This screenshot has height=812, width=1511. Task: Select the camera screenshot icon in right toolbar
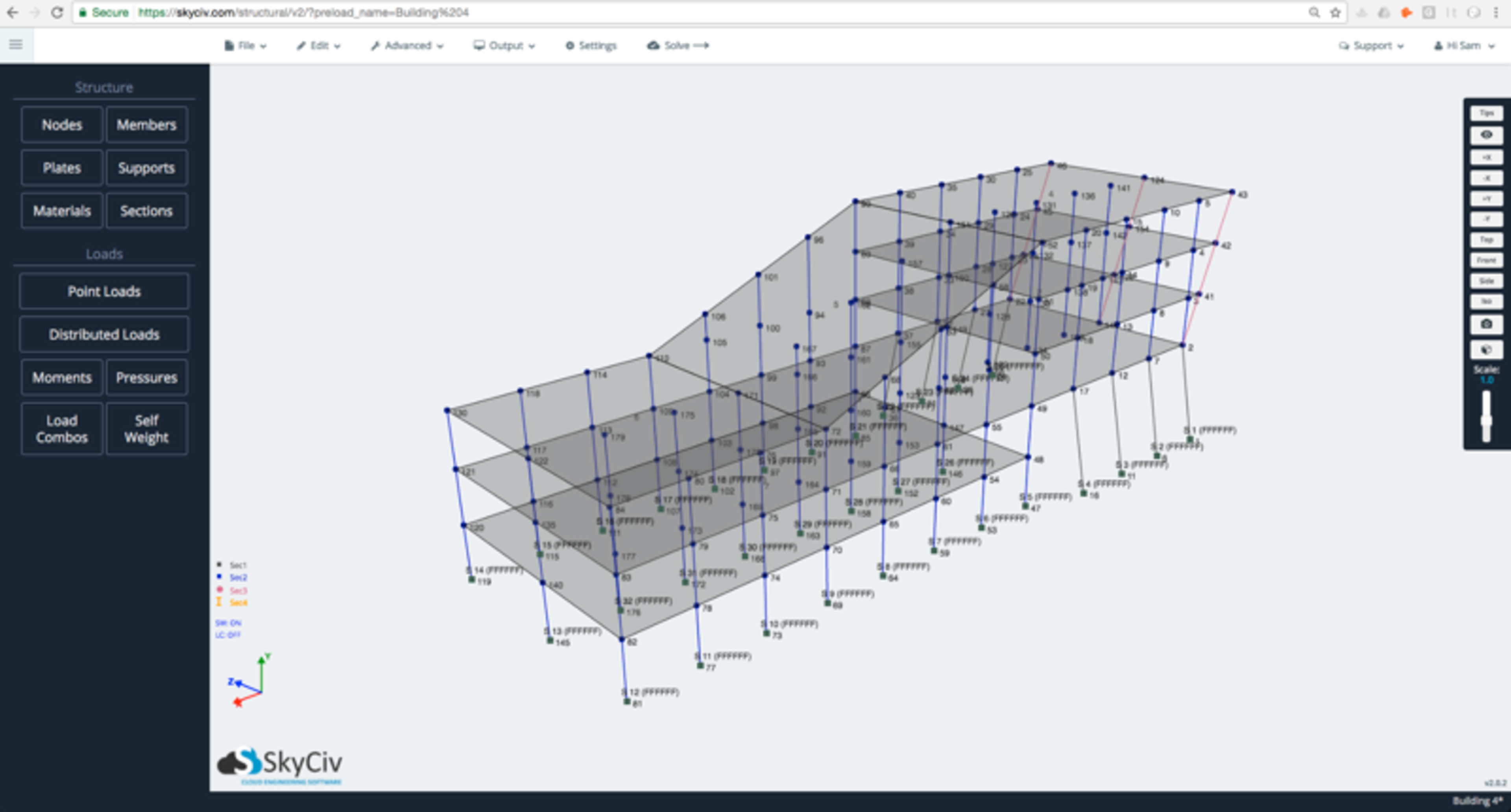point(1486,324)
